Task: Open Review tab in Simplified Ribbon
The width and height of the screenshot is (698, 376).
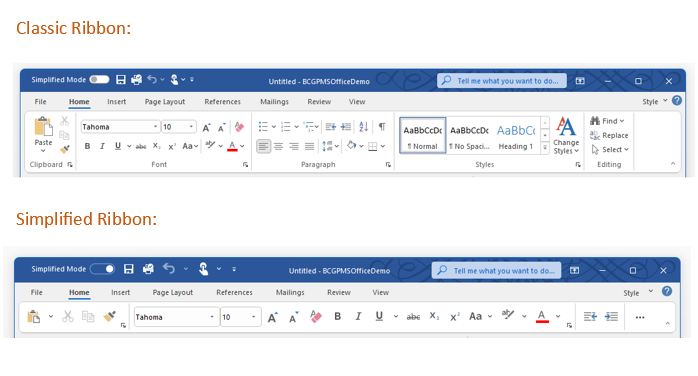Action: coord(339,292)
